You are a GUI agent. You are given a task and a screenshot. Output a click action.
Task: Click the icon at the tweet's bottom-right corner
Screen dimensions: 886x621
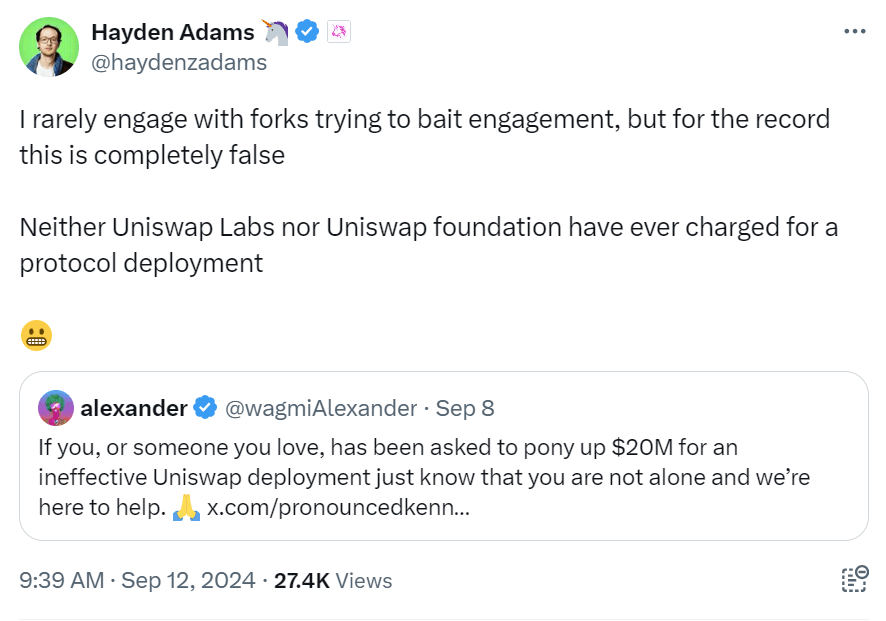point(854,581)
